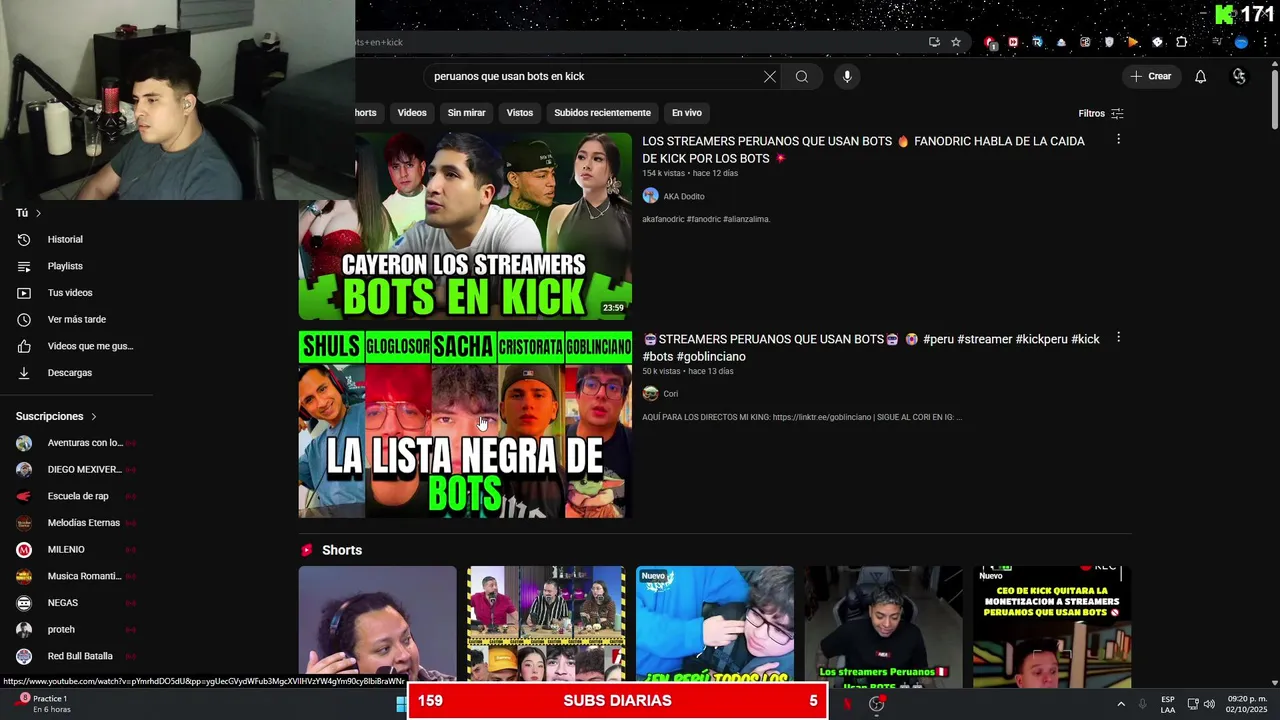The image size is (1280, 720).
Task: Open the Ver más tarde clock icon
Action: coord(24,320)
